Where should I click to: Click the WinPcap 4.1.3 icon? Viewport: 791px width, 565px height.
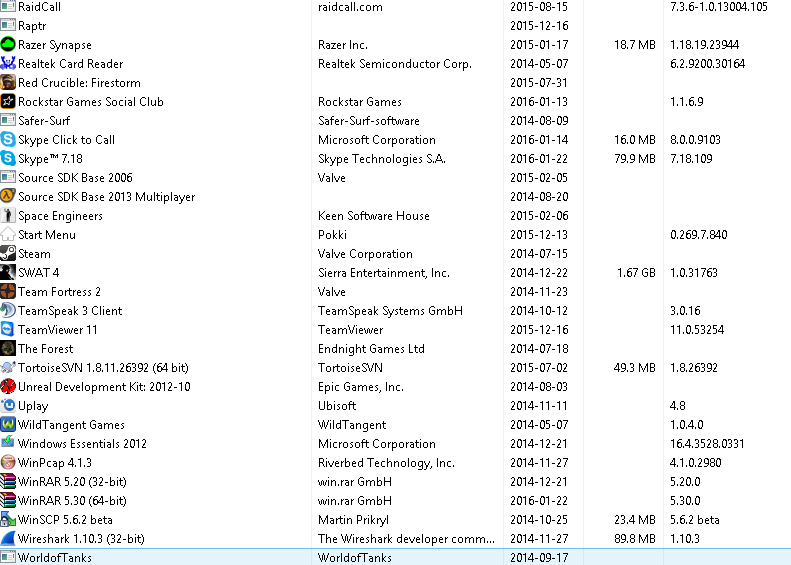point(8,463)
